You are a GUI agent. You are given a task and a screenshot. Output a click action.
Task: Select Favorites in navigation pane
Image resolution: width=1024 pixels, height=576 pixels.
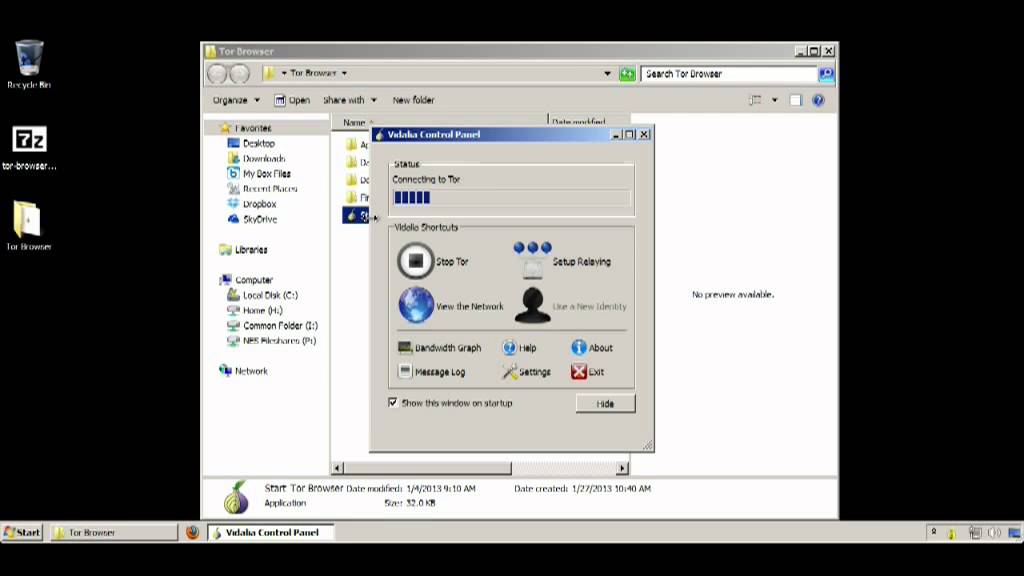(246, 128)
